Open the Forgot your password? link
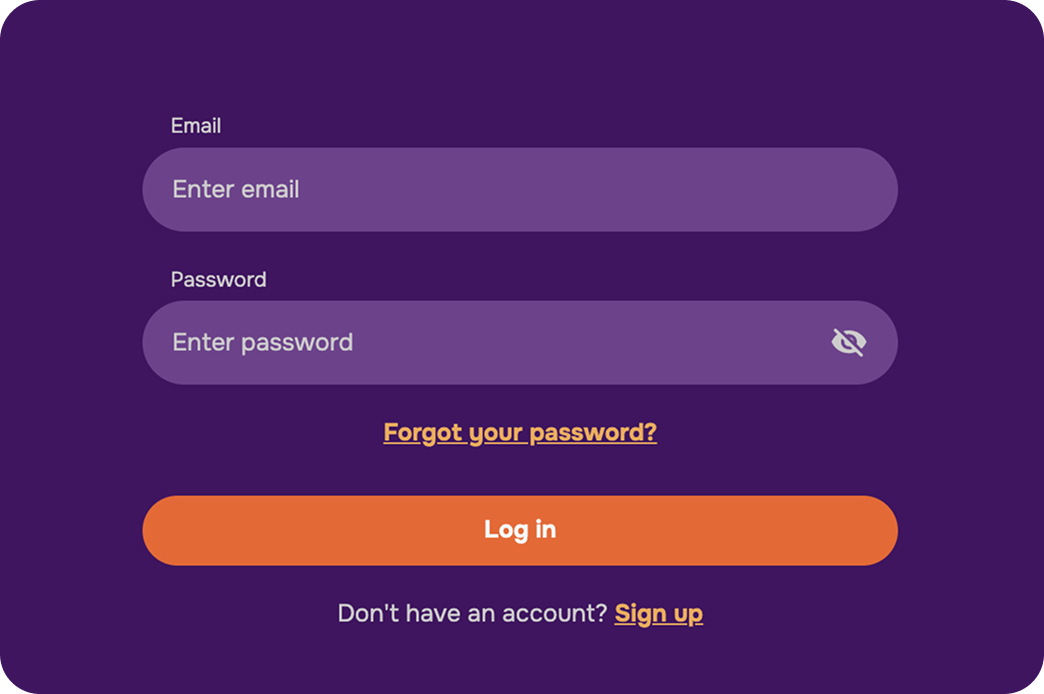1044x694 pixels. [x=520, y=432]
